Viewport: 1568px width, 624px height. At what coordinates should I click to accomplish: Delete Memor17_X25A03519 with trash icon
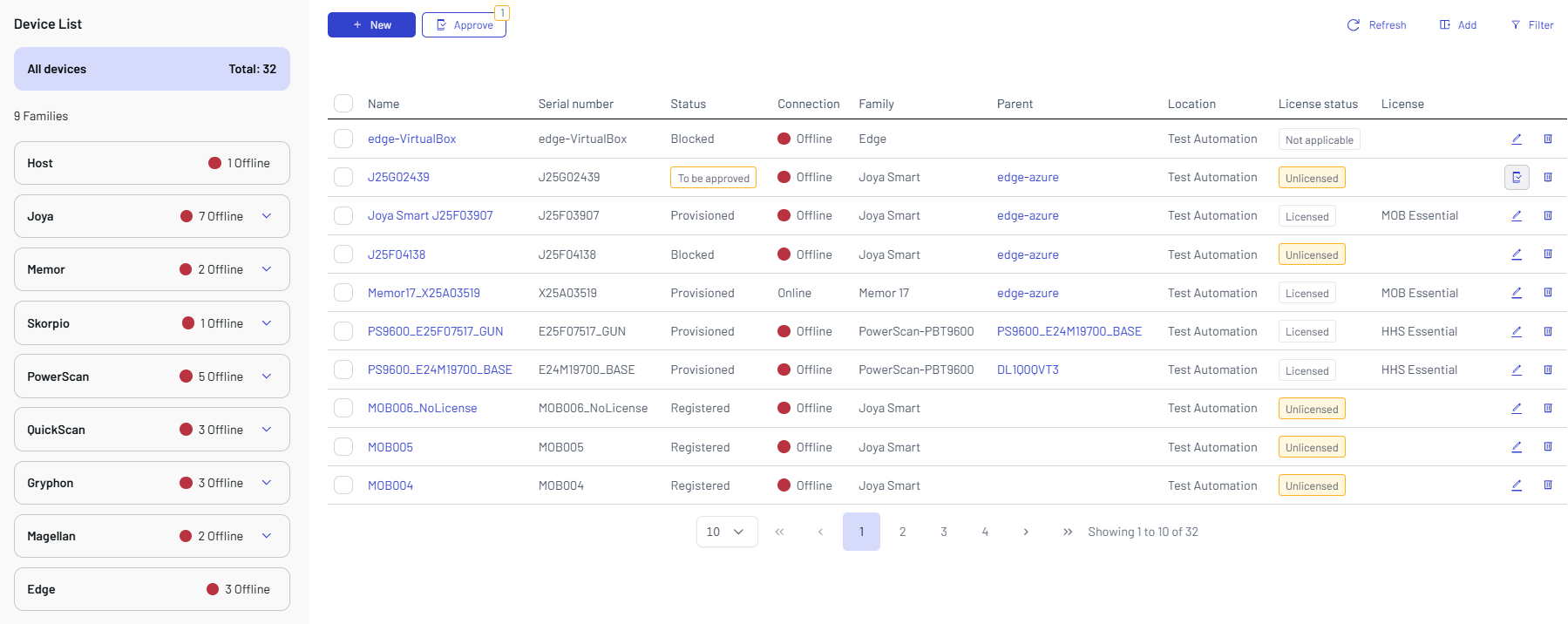[x=1548, y=293]
